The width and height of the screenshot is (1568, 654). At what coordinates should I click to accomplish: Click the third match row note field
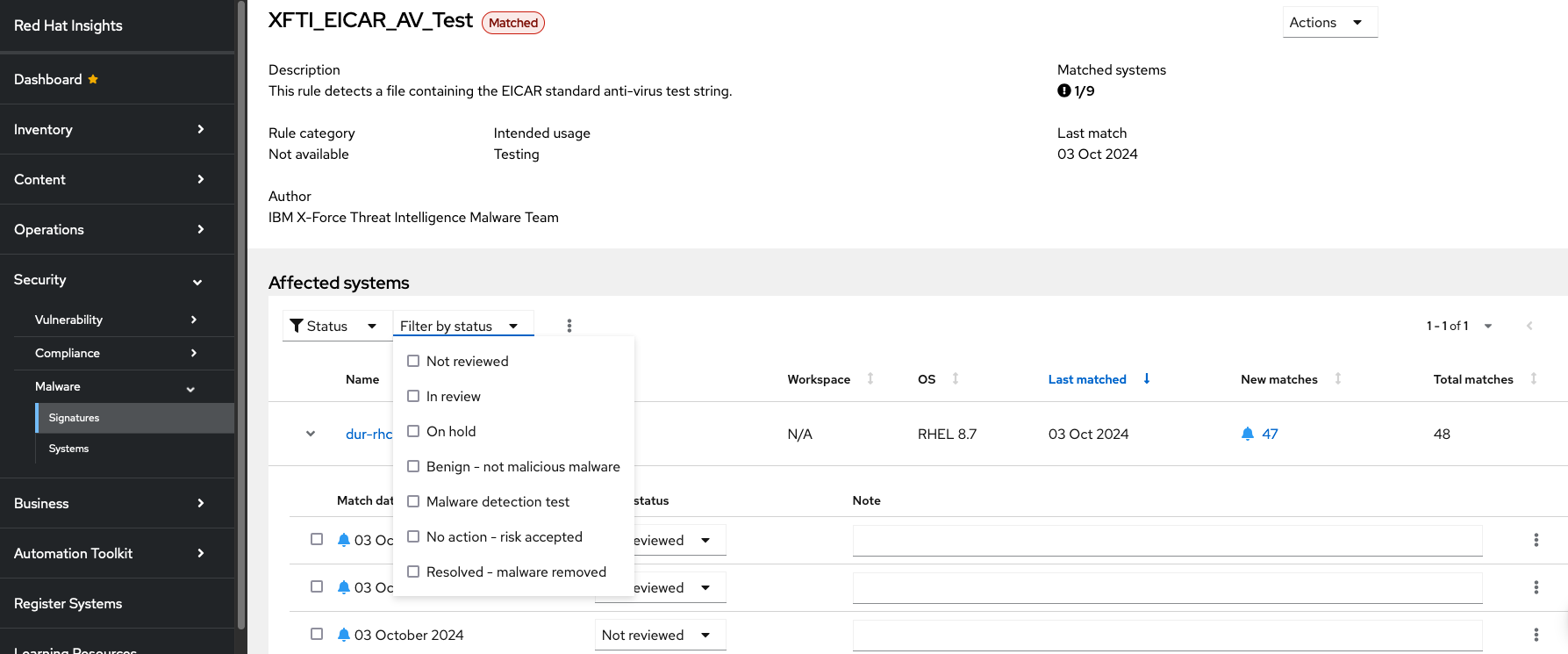(1167, 635)
